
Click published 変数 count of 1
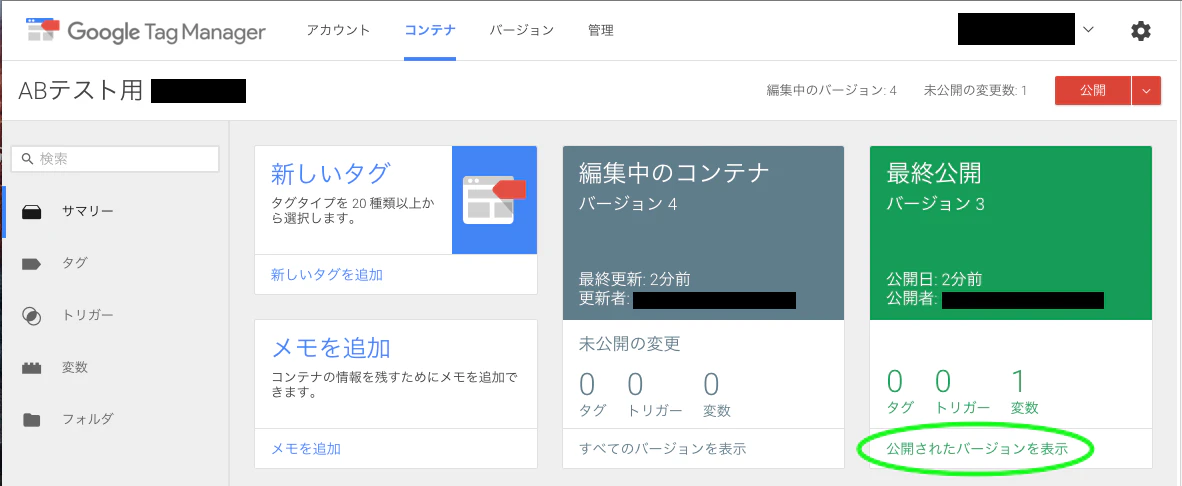1018,382
